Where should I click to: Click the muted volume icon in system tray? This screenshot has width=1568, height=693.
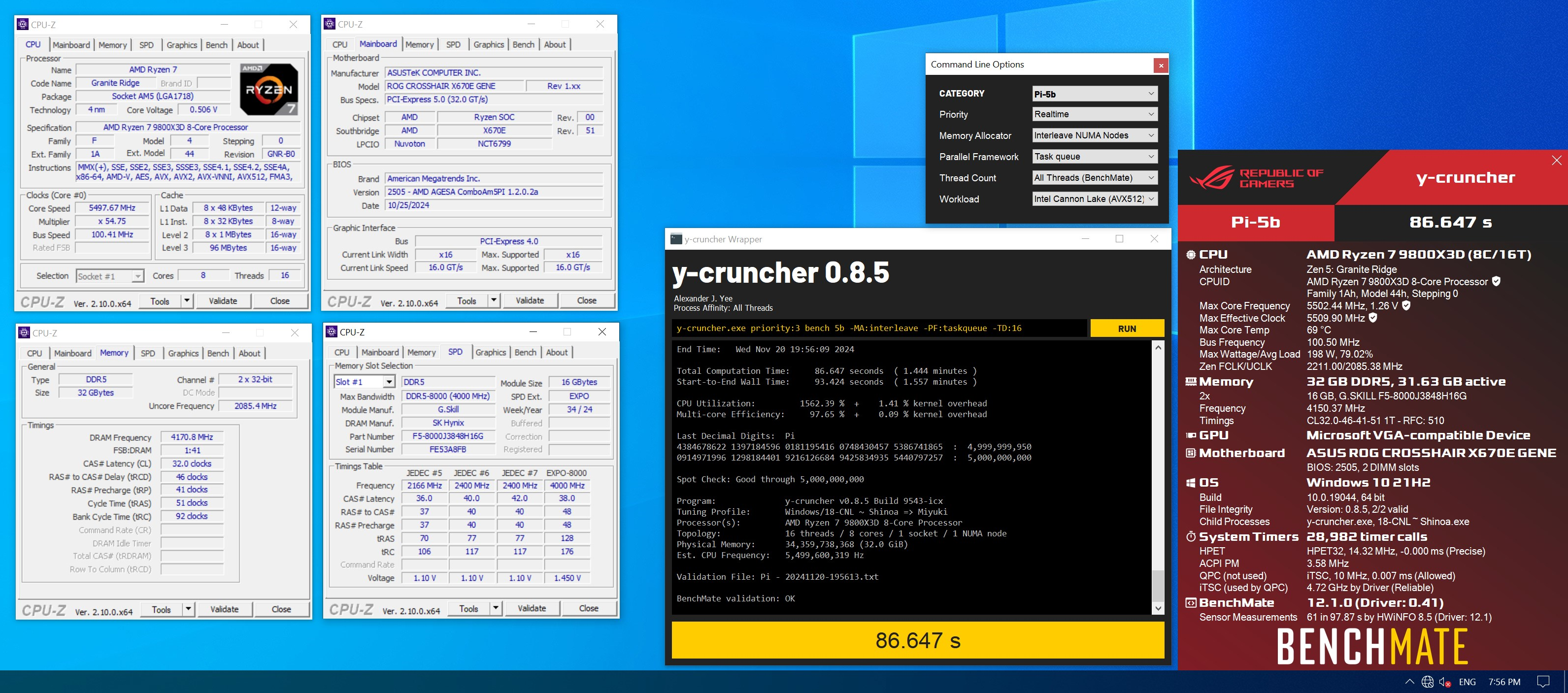tap(1445, 682)
